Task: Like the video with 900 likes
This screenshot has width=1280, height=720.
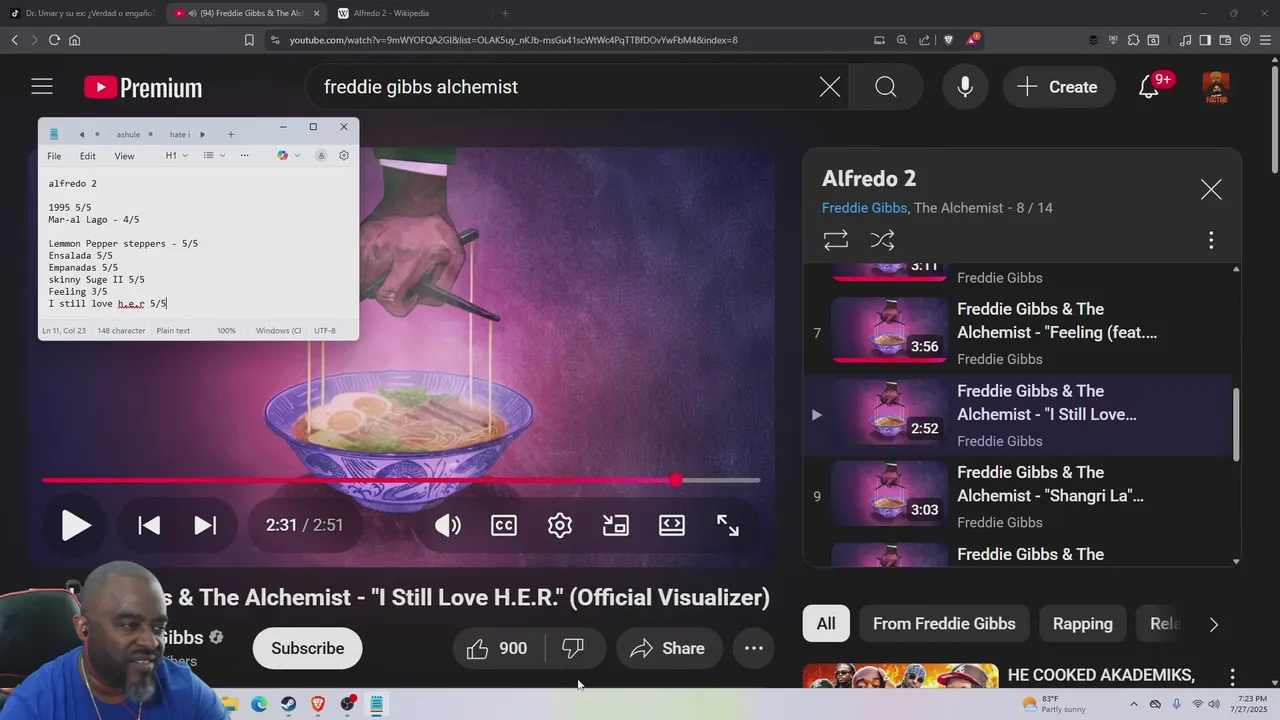Action: coord(497,649)
